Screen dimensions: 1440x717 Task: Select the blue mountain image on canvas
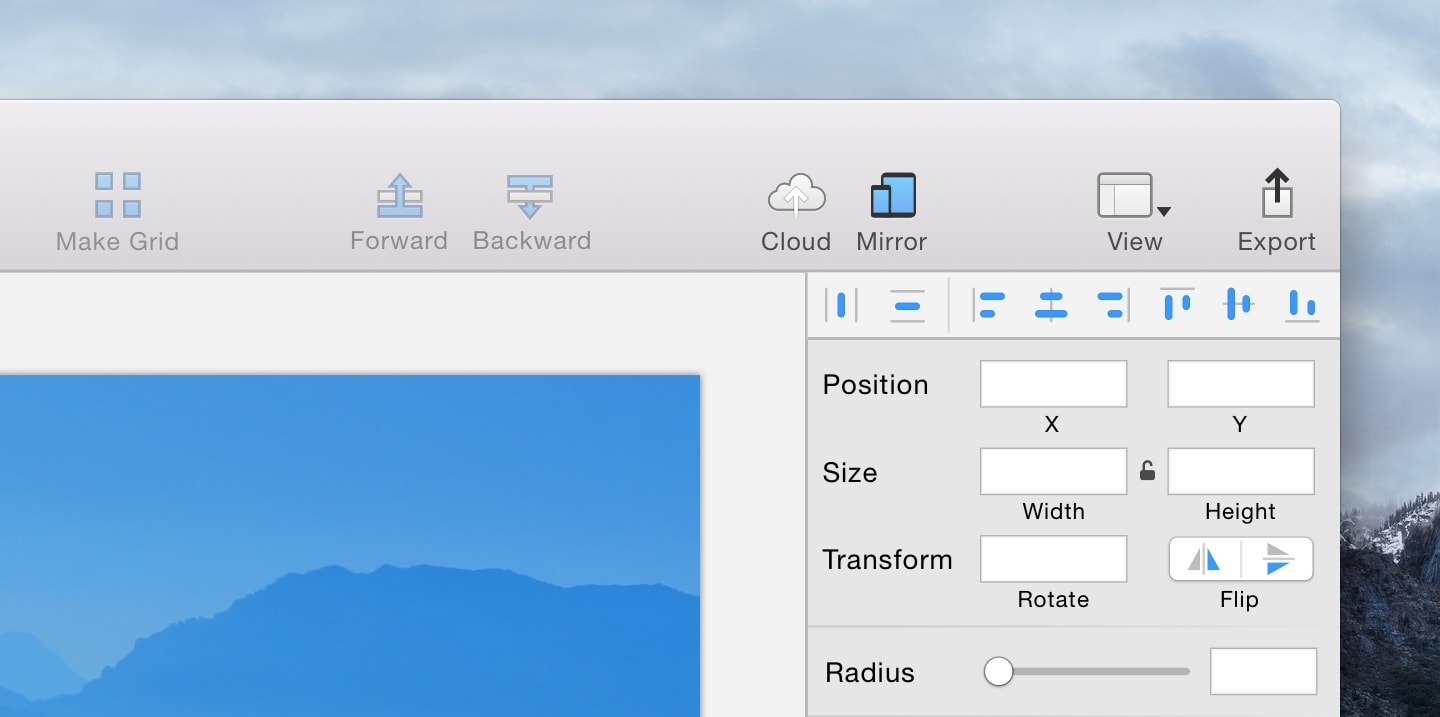350,546
